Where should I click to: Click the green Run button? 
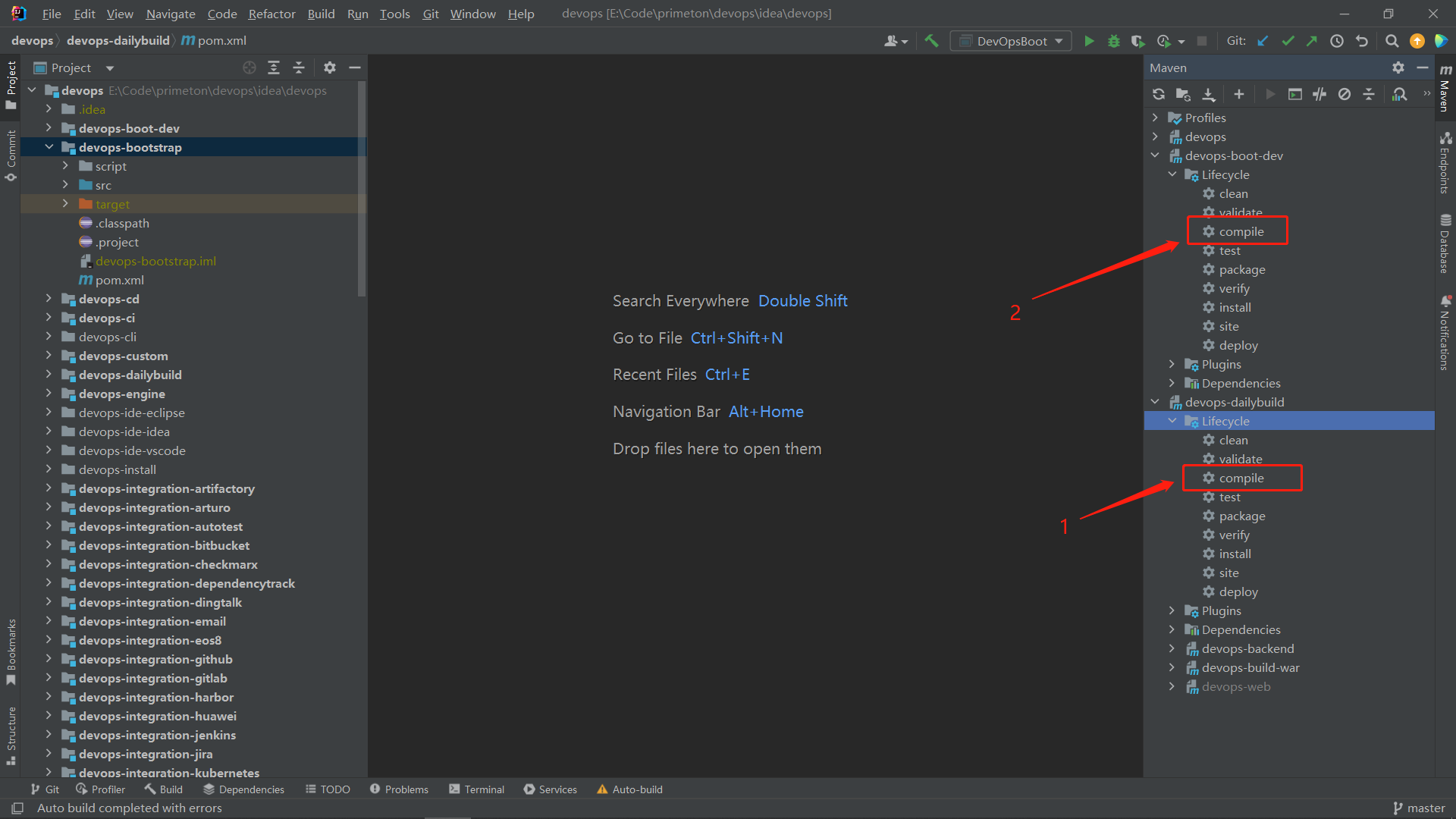[x=1089, y=41]
